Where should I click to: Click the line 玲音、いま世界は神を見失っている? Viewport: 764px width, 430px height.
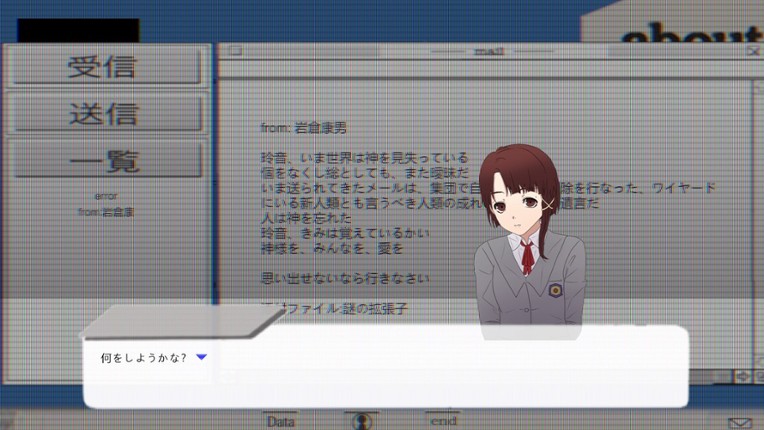[364, 158]
